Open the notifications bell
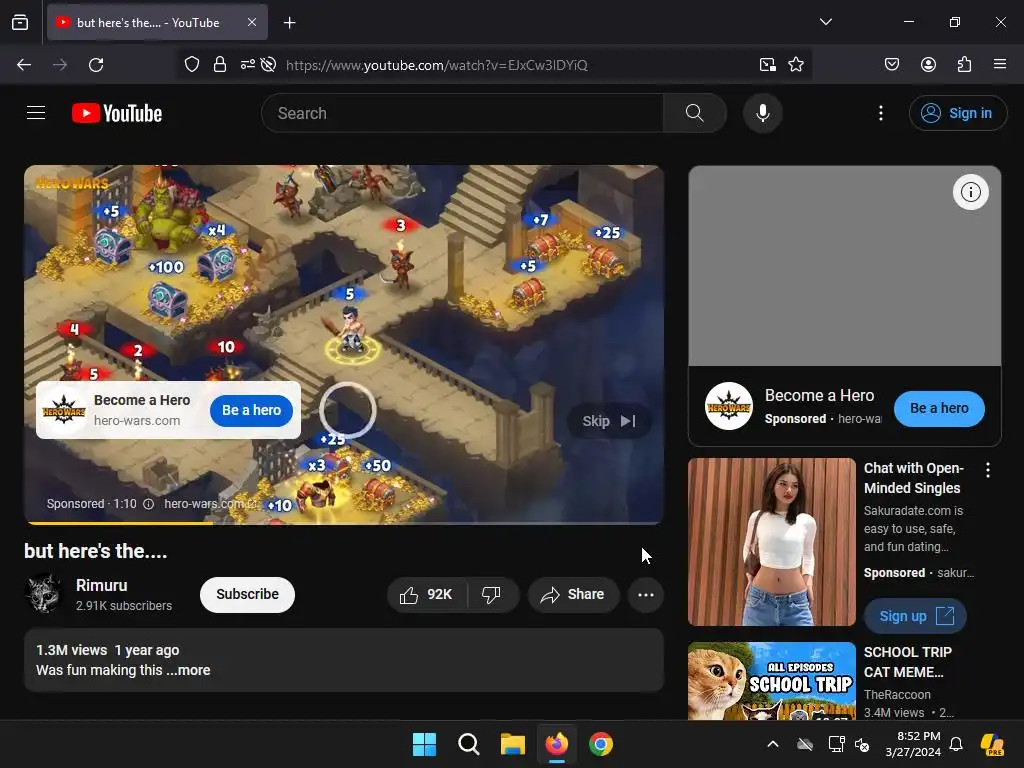This screenshot has height=768, width=1024. point(956,744)
